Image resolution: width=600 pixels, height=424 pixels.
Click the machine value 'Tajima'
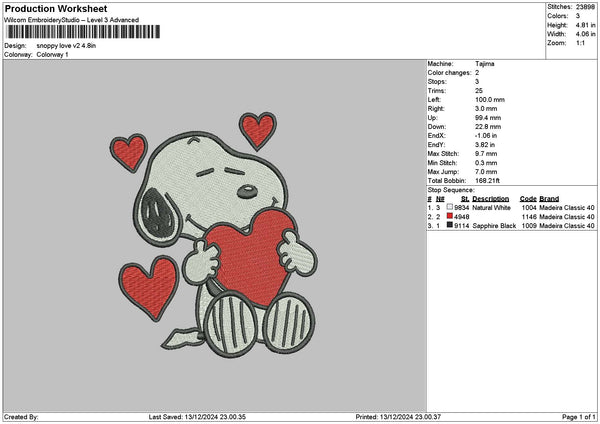[x=485, y=64]
